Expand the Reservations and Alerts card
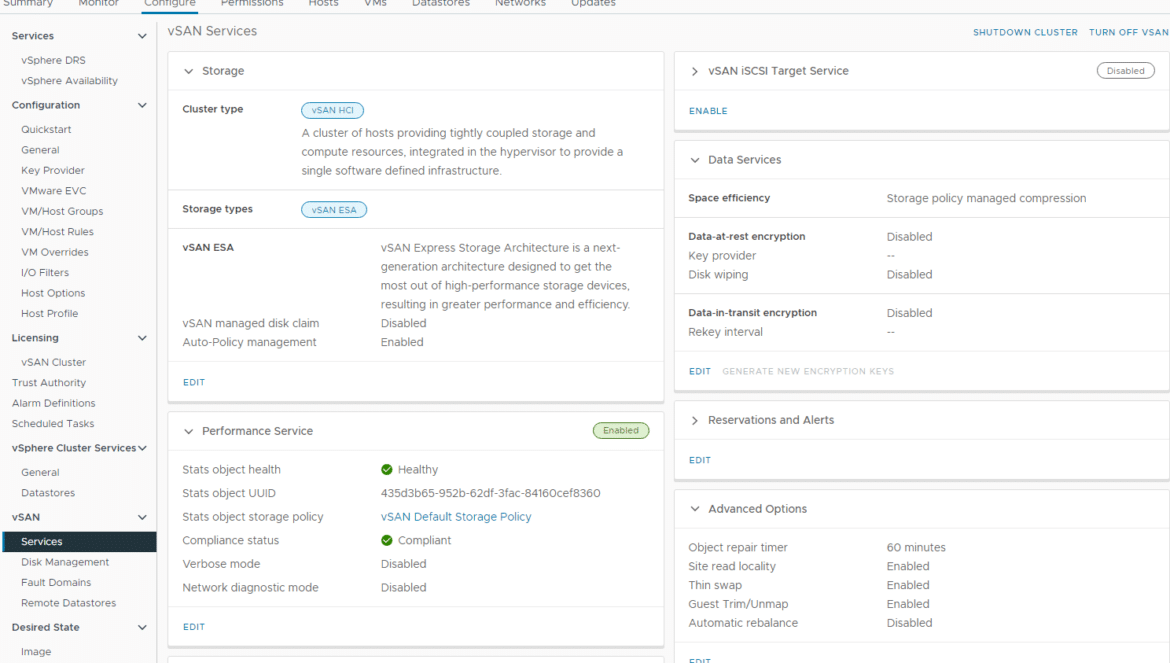 695,420
